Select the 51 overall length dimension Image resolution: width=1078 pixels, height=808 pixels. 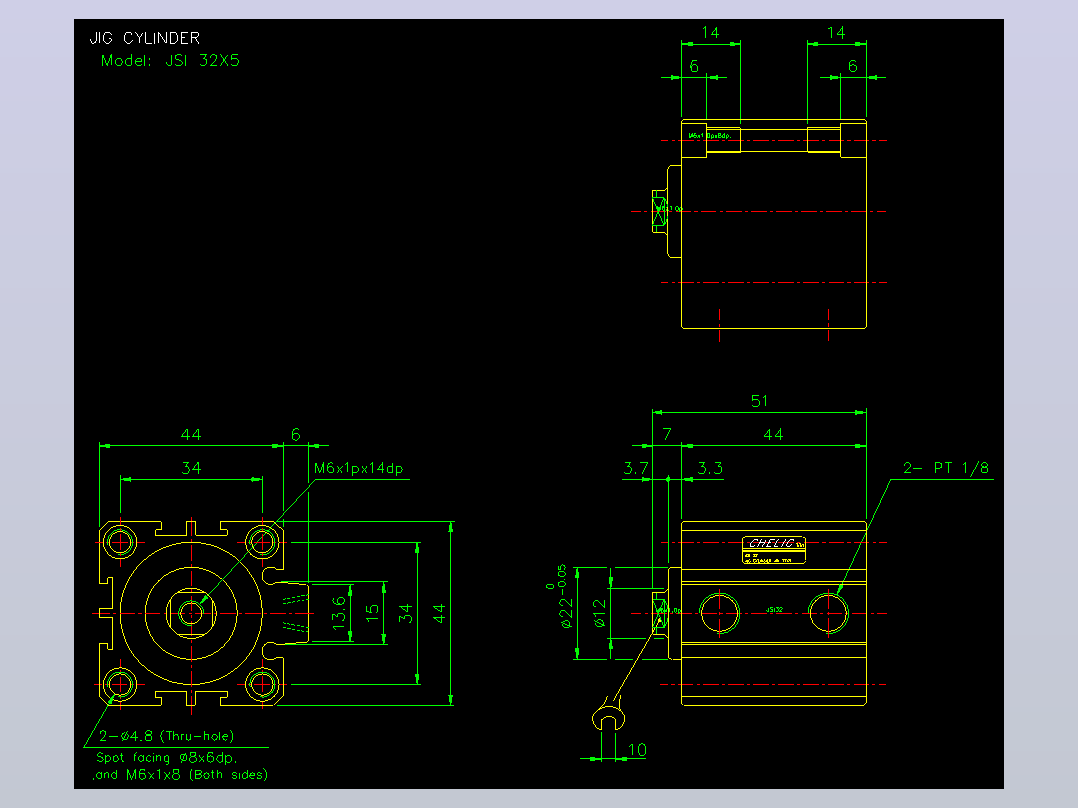[759, 401]
